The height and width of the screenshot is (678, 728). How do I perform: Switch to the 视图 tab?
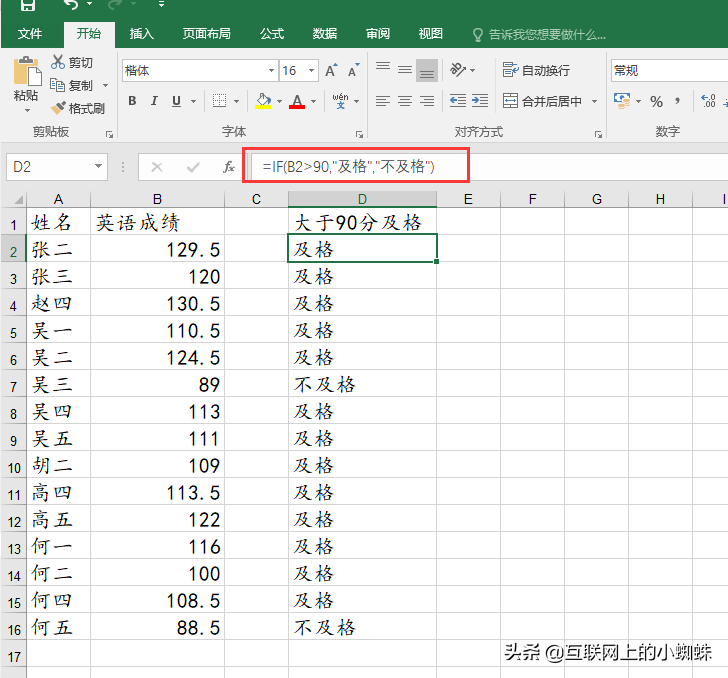[430, 33]
